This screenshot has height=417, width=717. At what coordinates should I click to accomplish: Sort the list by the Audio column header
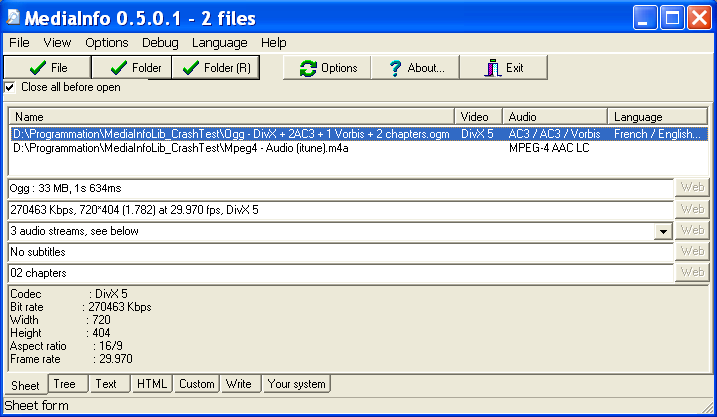coord(555,117)
